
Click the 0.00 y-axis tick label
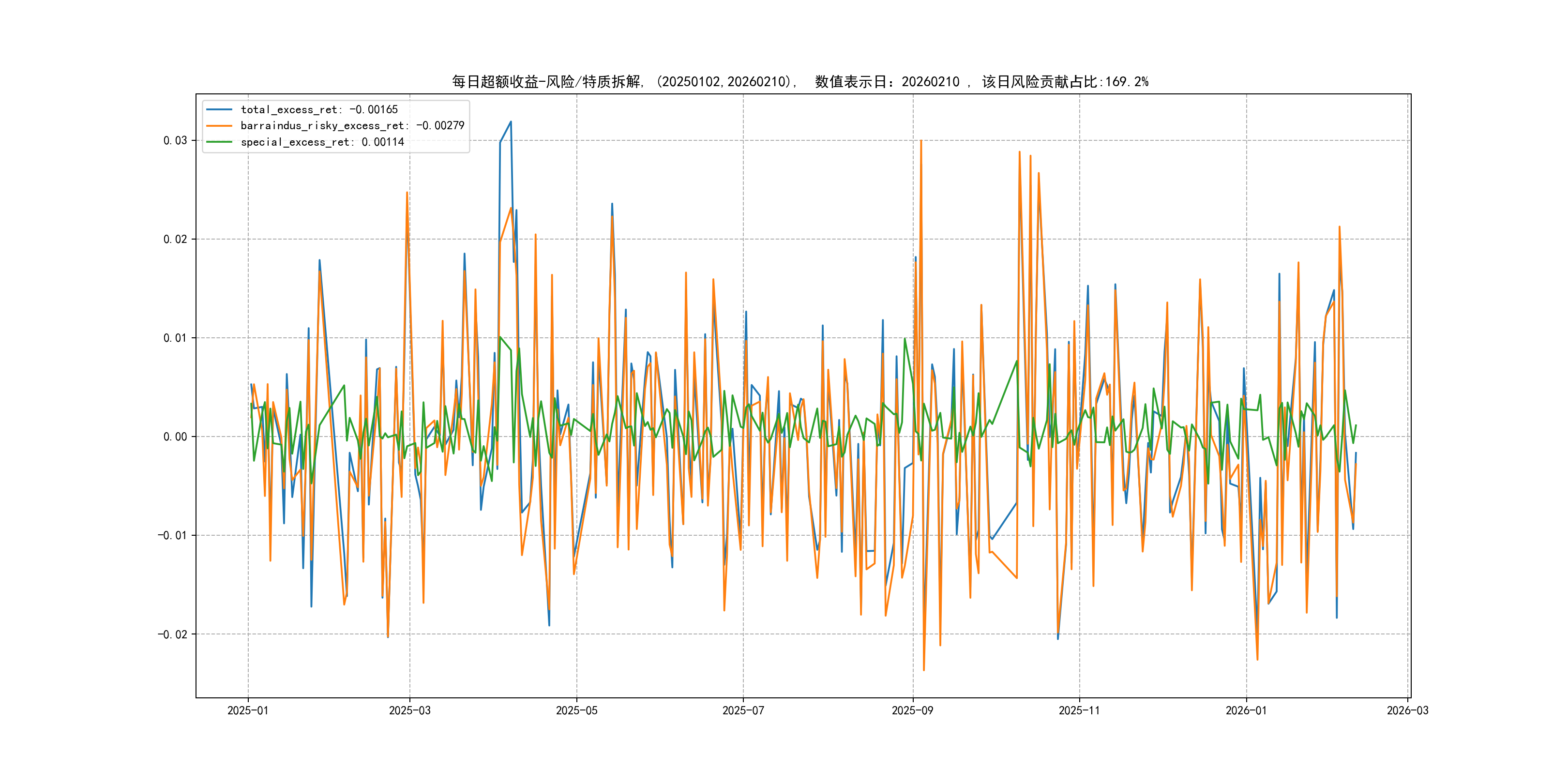(x=175, y=437)
